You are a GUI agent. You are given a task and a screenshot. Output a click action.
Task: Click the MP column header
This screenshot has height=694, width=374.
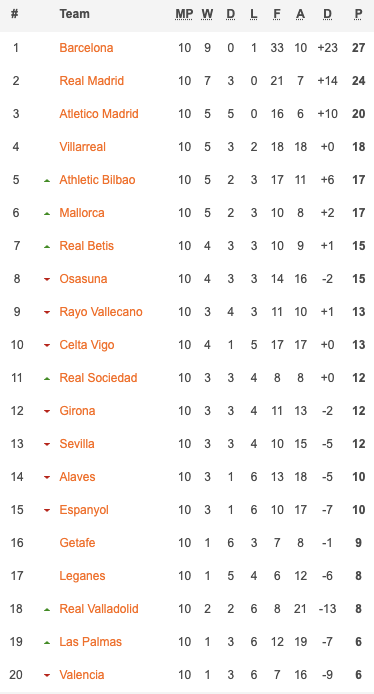[x=184, y=14]
